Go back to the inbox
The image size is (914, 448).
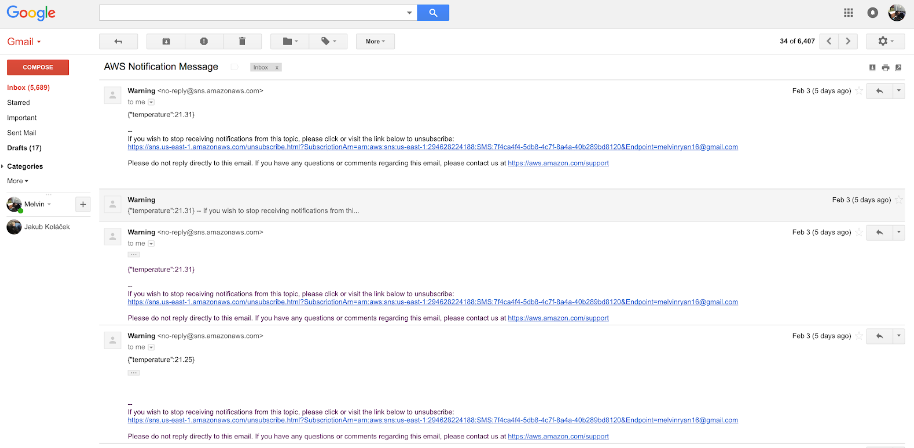click(x=118, y=41)
